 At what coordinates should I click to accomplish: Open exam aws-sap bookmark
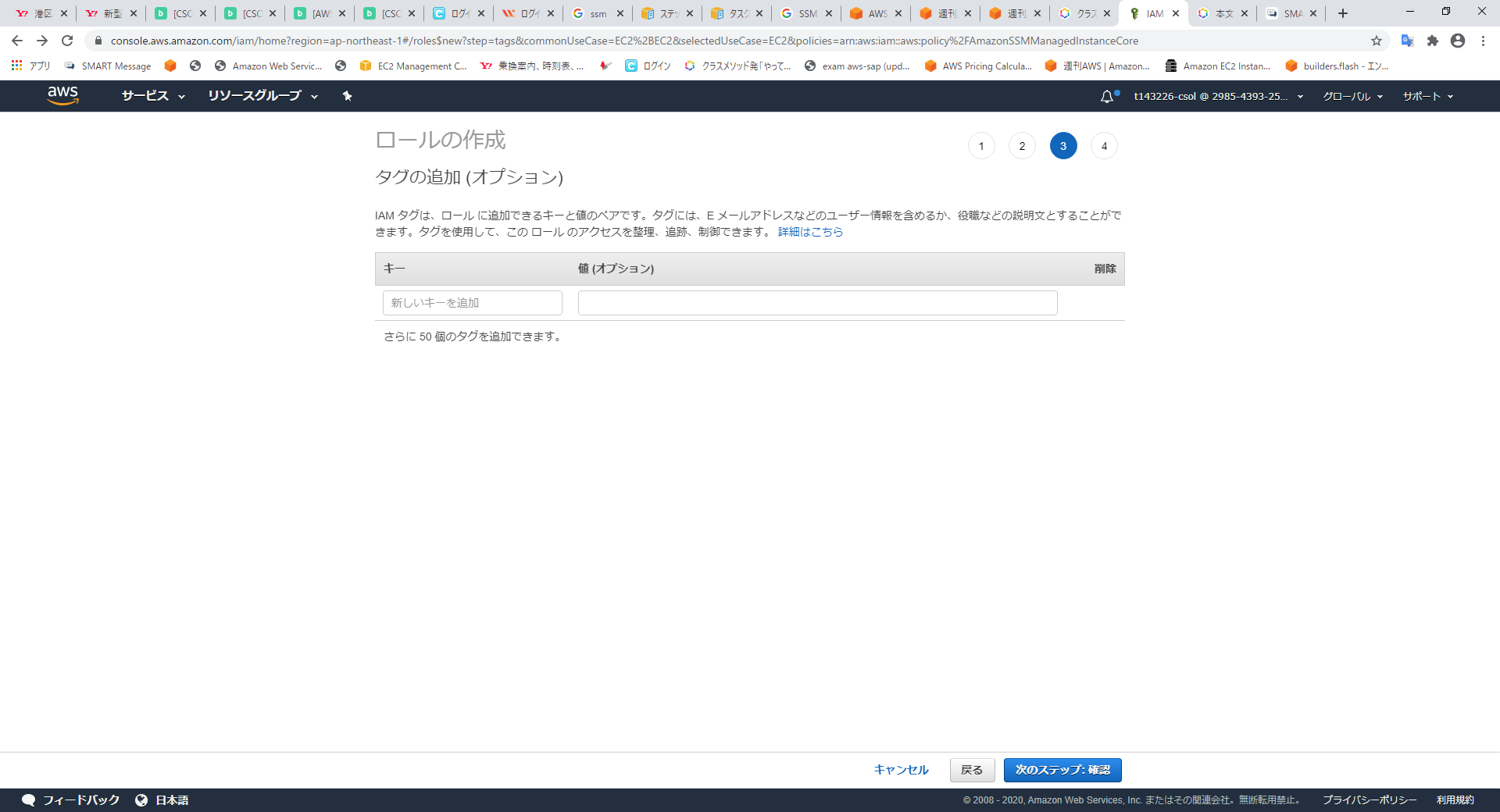[x=858, y=66]
